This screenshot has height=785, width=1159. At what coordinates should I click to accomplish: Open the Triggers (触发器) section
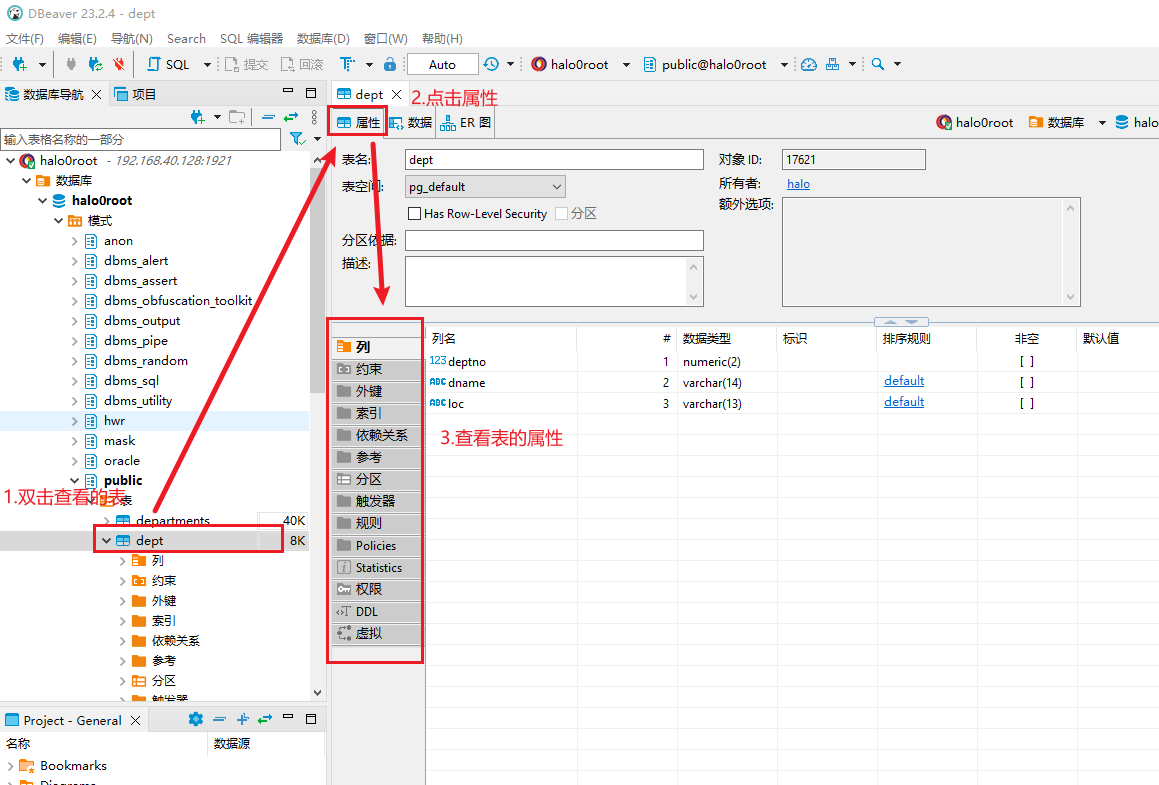377,501
